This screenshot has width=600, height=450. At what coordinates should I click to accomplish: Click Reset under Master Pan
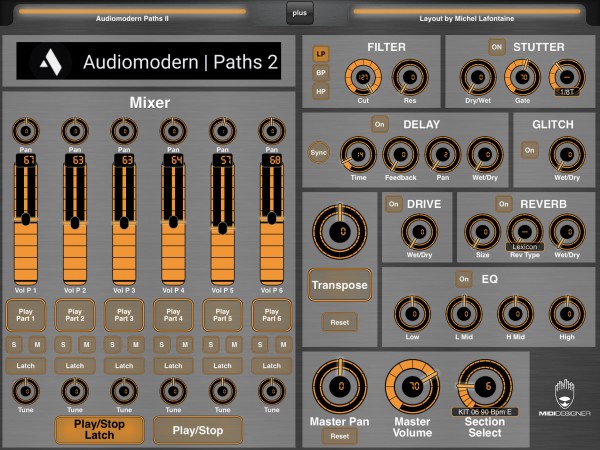[x=340, y=436]
